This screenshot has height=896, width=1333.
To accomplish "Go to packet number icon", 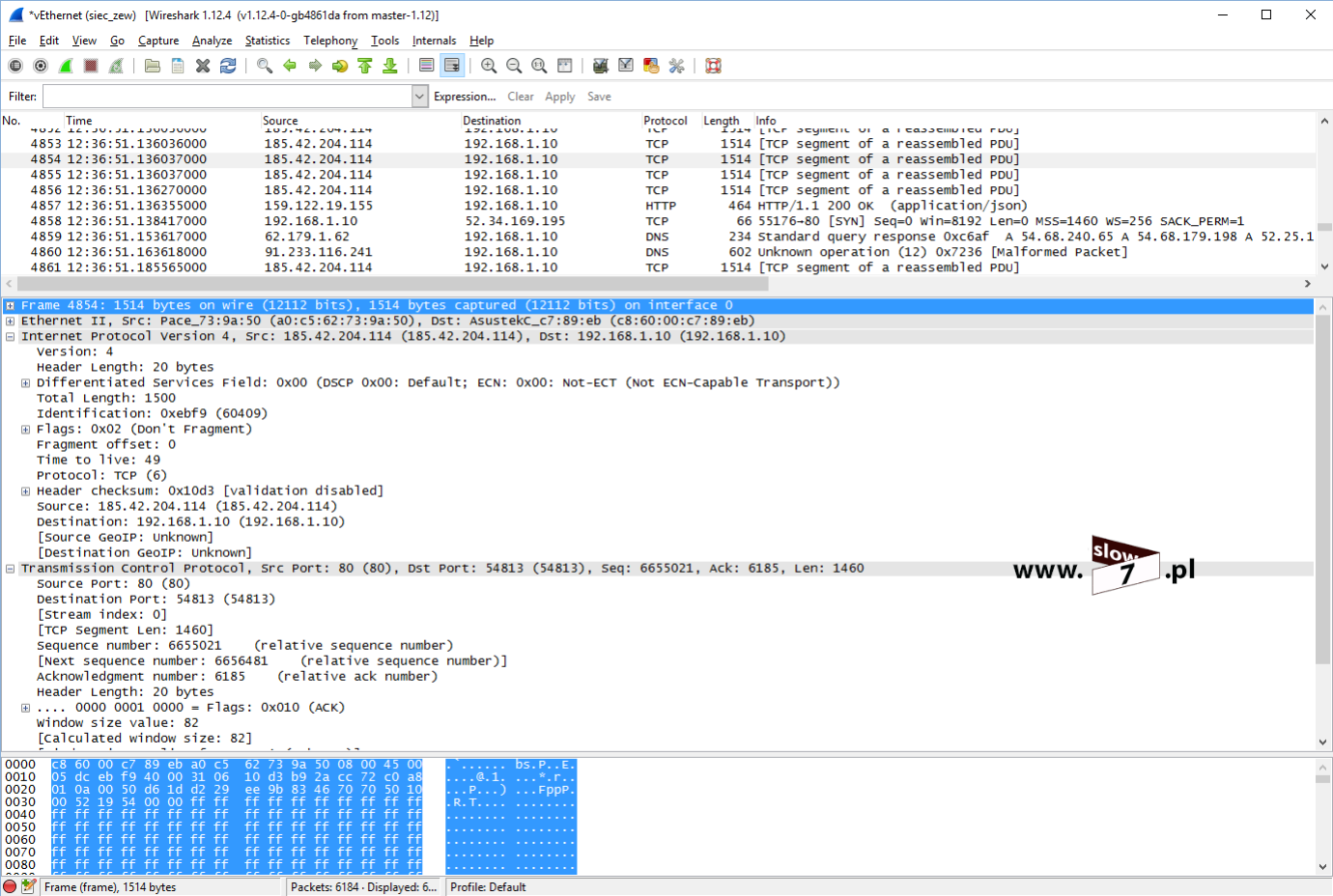I will pos(340,66).
